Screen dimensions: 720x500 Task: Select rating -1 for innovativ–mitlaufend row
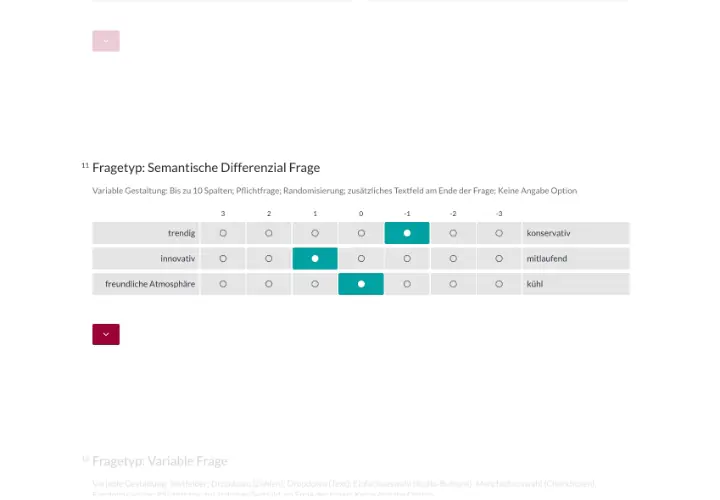pyautogui.click(x=407, y=259)
